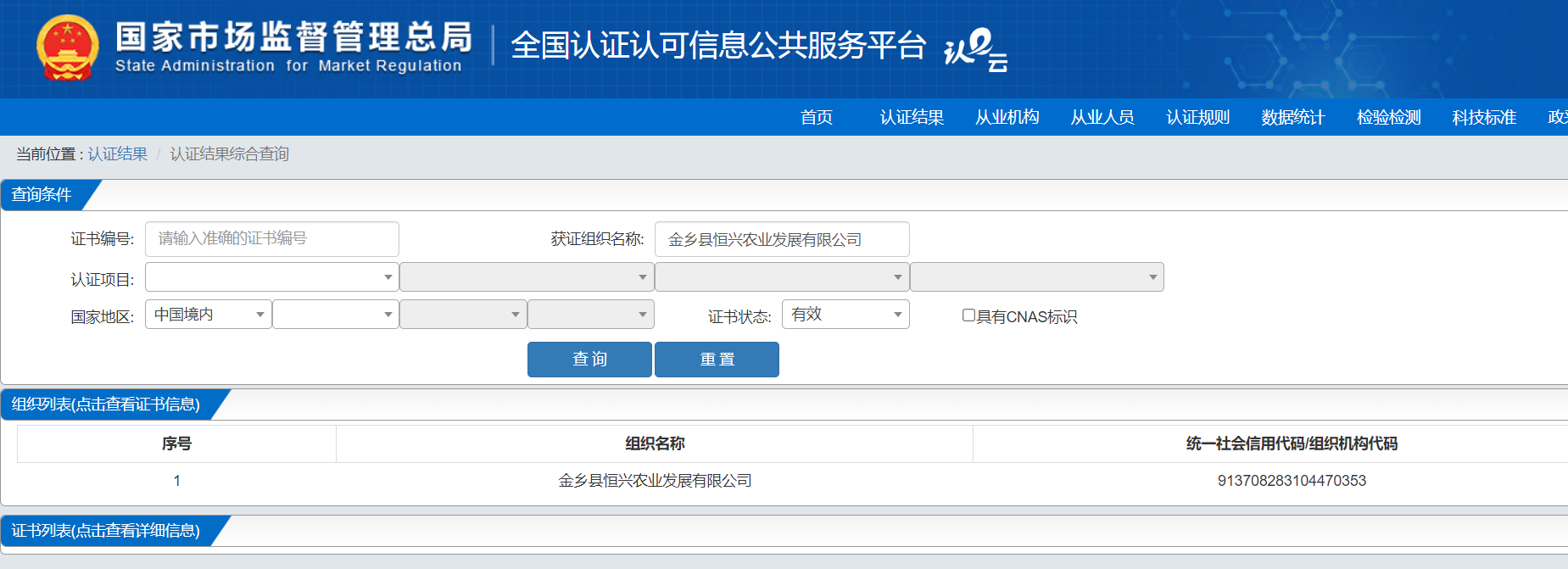Image resolution: width=1568 pixels, height=569 pixels.
Task: Focus the 获证组织名称 input field
Action: [x=782, y=239]
